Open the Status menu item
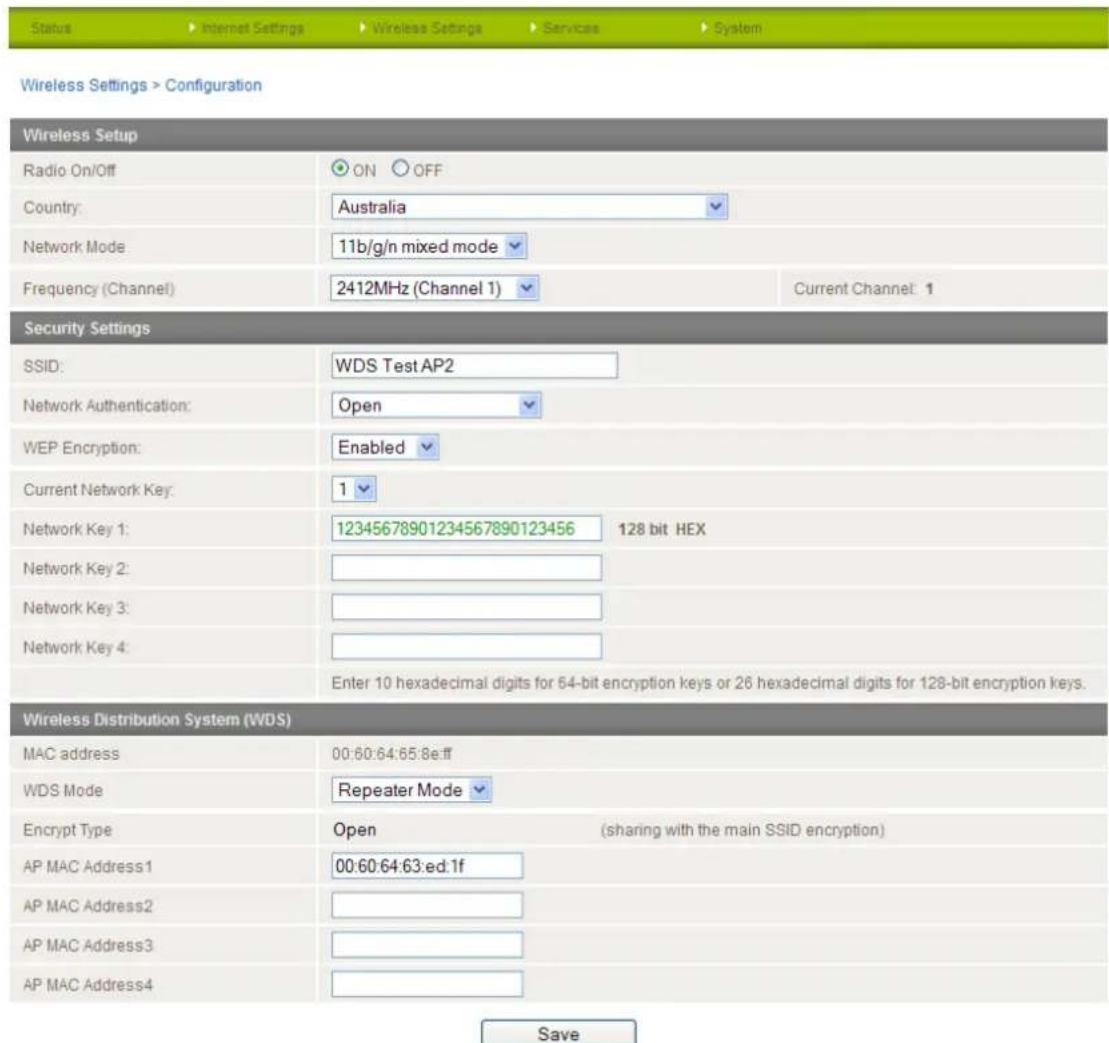This screenshot has width=1109, height=1043. [x=51, y=28]
